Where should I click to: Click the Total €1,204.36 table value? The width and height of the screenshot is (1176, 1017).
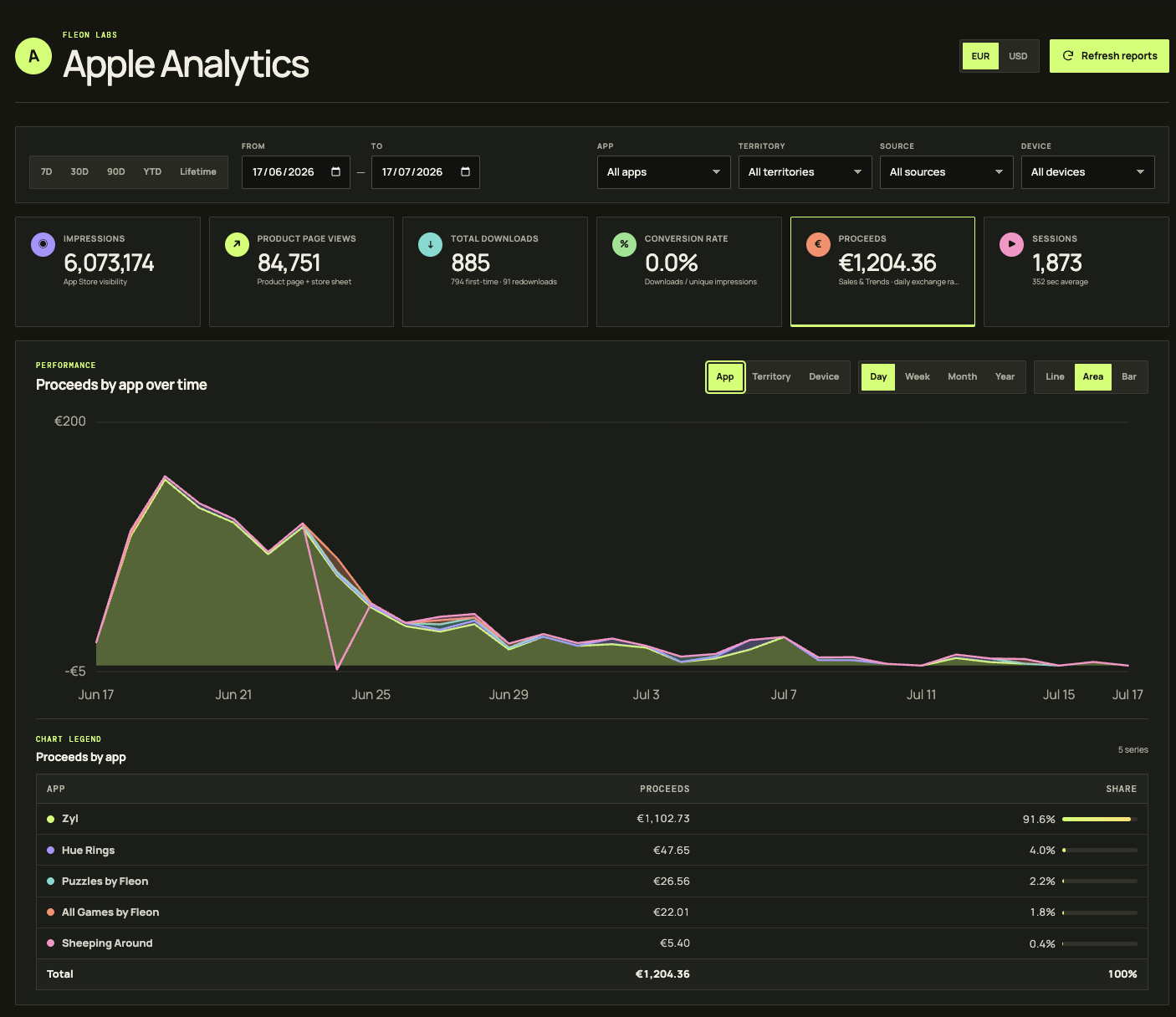[x=662, y=974]
